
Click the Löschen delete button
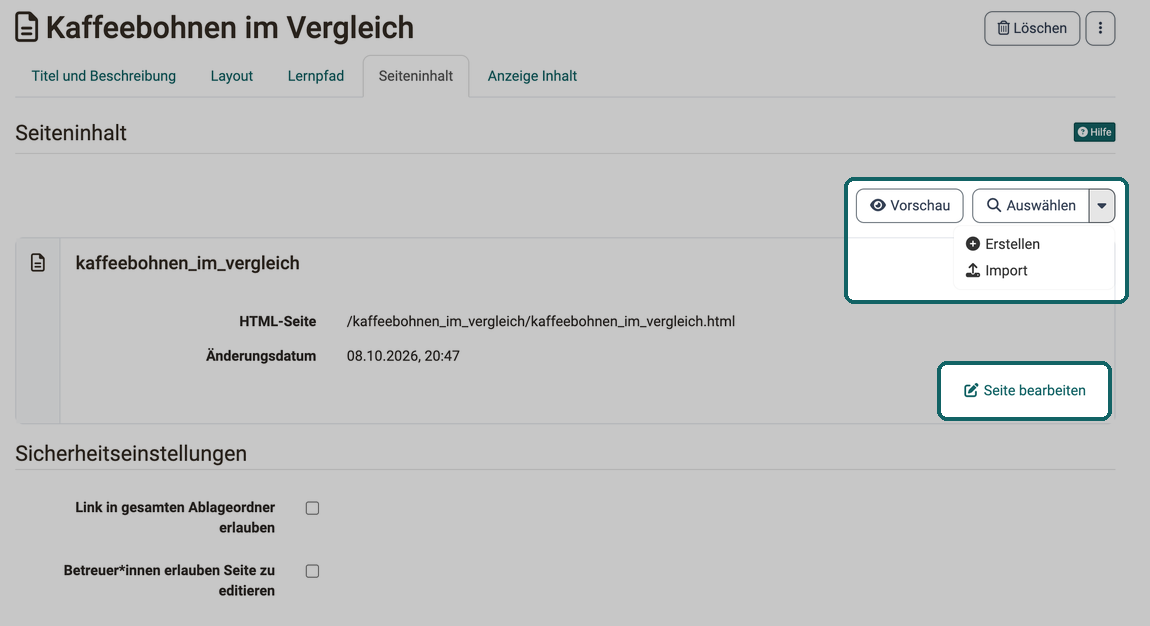pos(1031,29)
